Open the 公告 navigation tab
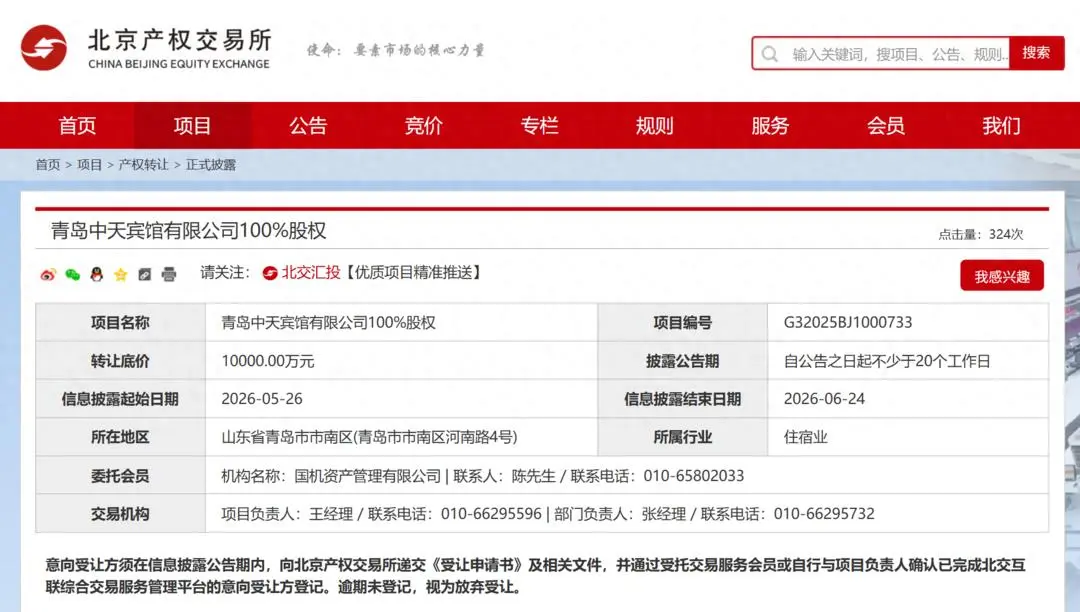The image size is (1080, 612). pos(308,125)
